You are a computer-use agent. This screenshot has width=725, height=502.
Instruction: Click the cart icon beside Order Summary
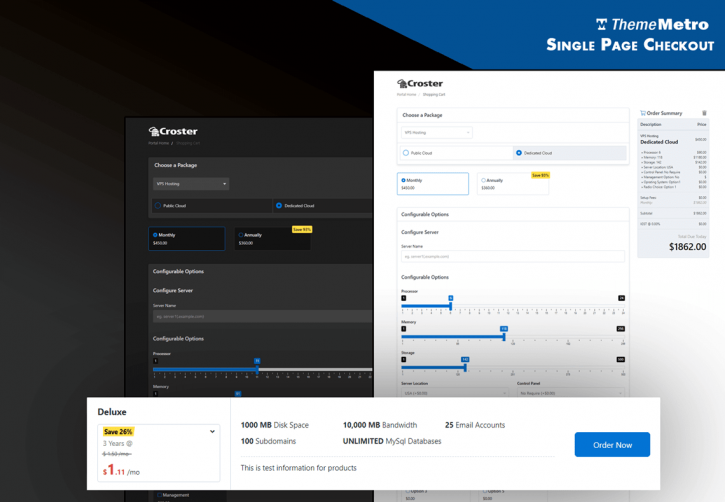(642, 113)
